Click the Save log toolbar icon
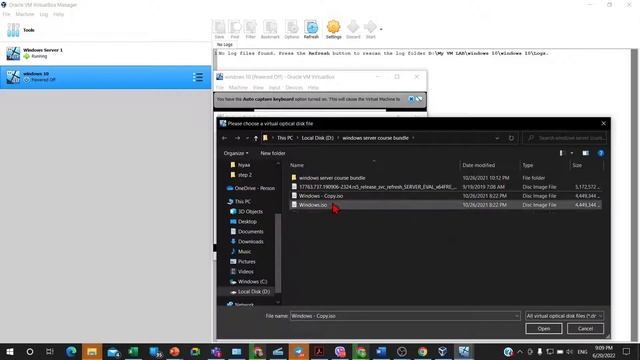The height and width of the screenshot is (360, 640). coord(220,29)
